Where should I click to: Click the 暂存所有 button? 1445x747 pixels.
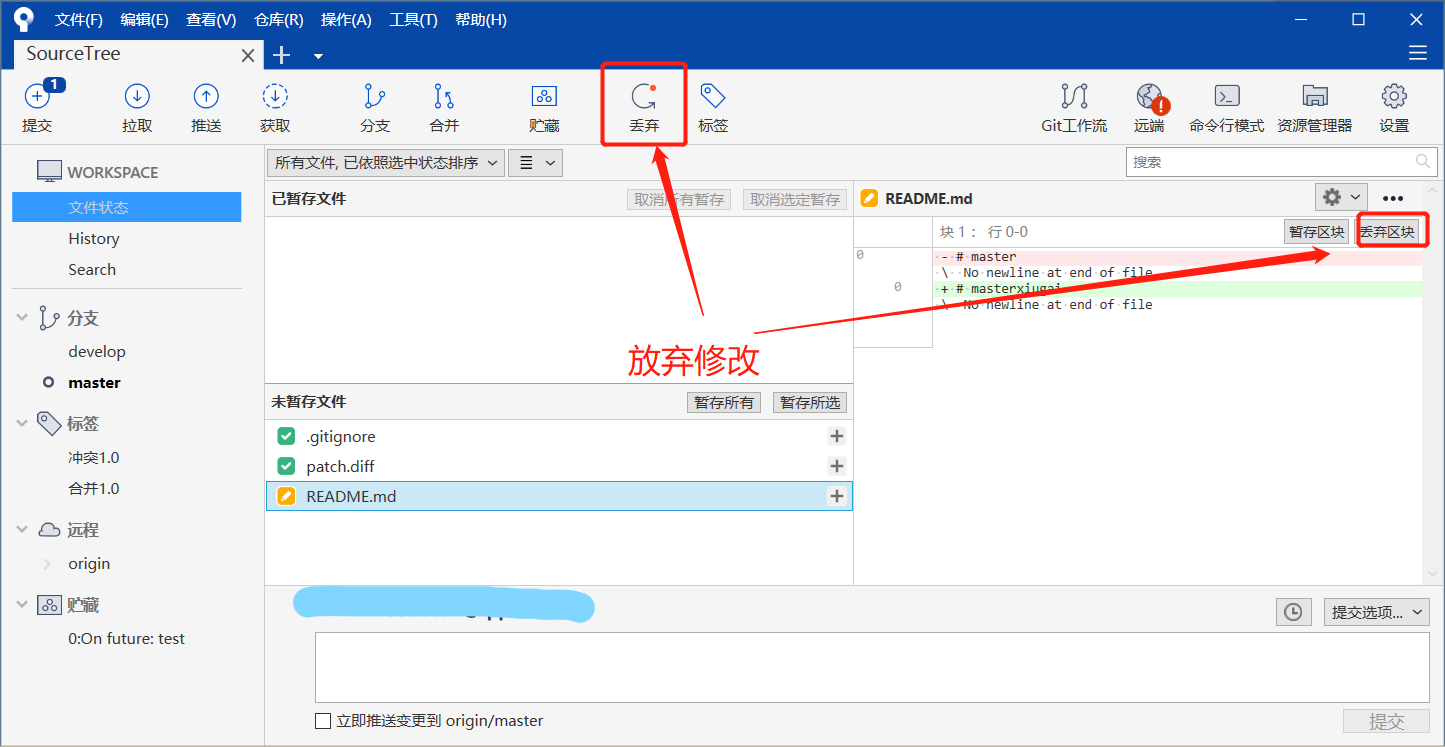[x=724, y=402]
